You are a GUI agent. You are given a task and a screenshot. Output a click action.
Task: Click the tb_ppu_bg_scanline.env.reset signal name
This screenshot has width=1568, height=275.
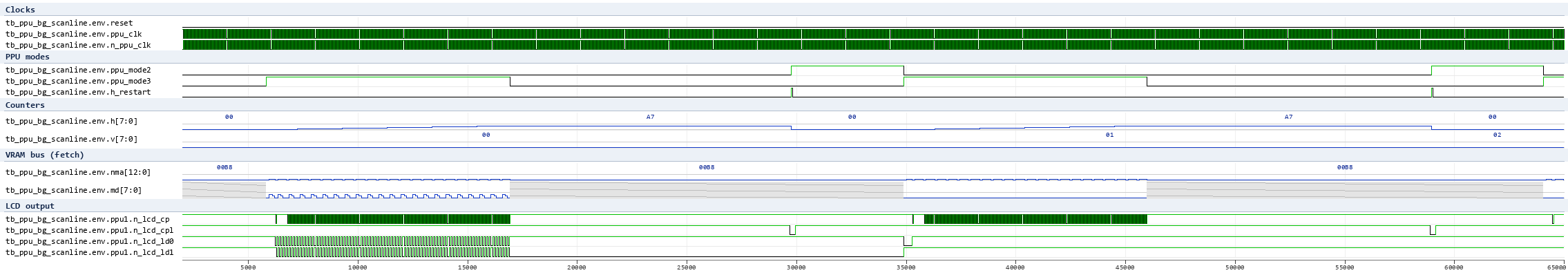pos(69,23)
